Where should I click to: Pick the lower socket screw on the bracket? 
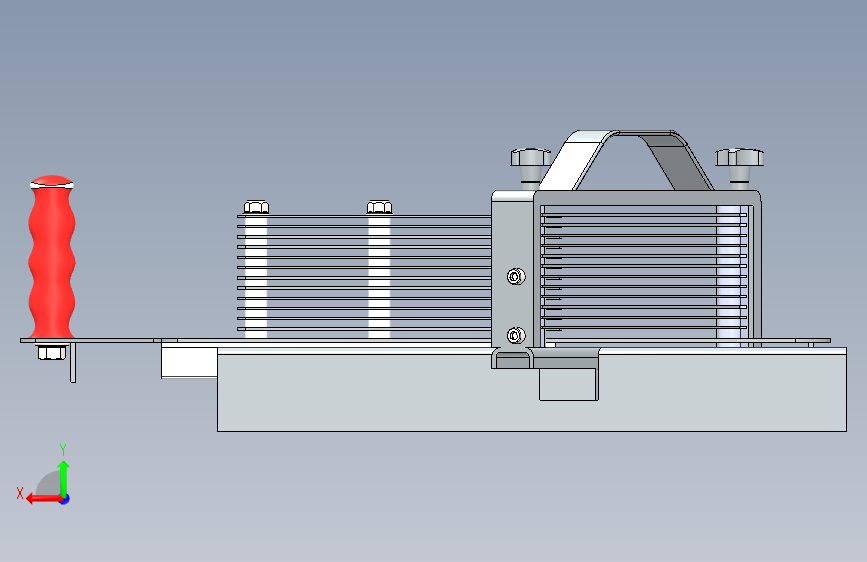516,335
